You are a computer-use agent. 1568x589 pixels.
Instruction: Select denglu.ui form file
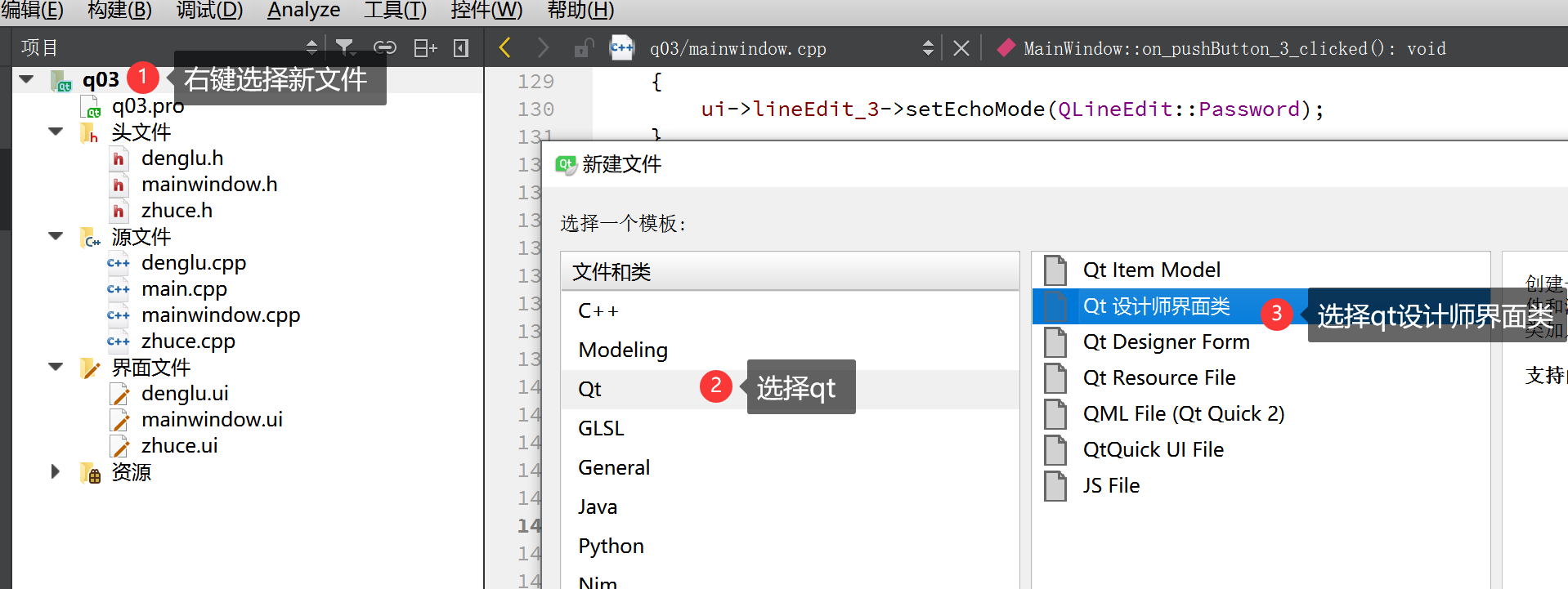(185, 393)
